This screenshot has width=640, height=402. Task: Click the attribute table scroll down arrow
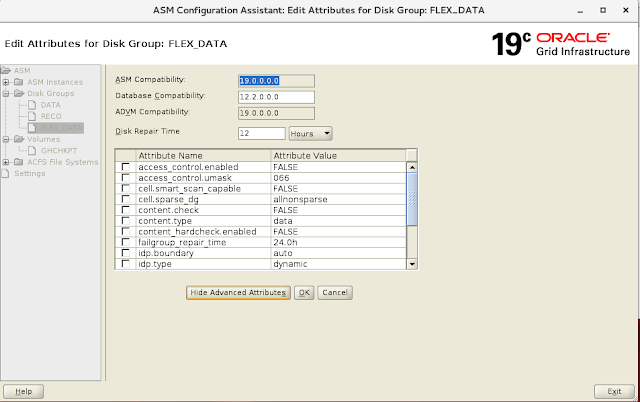(412, 264)
